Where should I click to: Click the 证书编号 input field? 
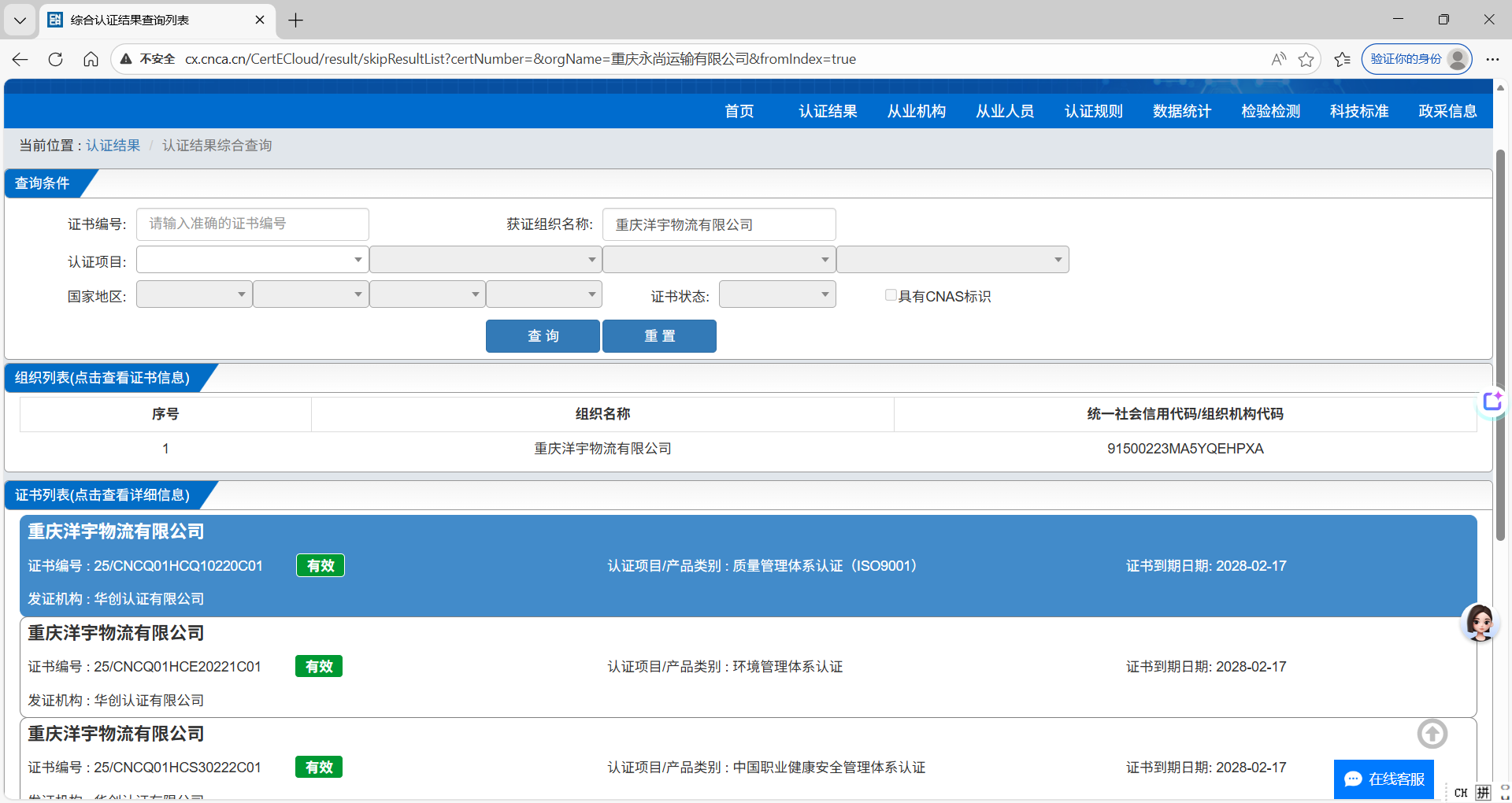tap(252, 224)
